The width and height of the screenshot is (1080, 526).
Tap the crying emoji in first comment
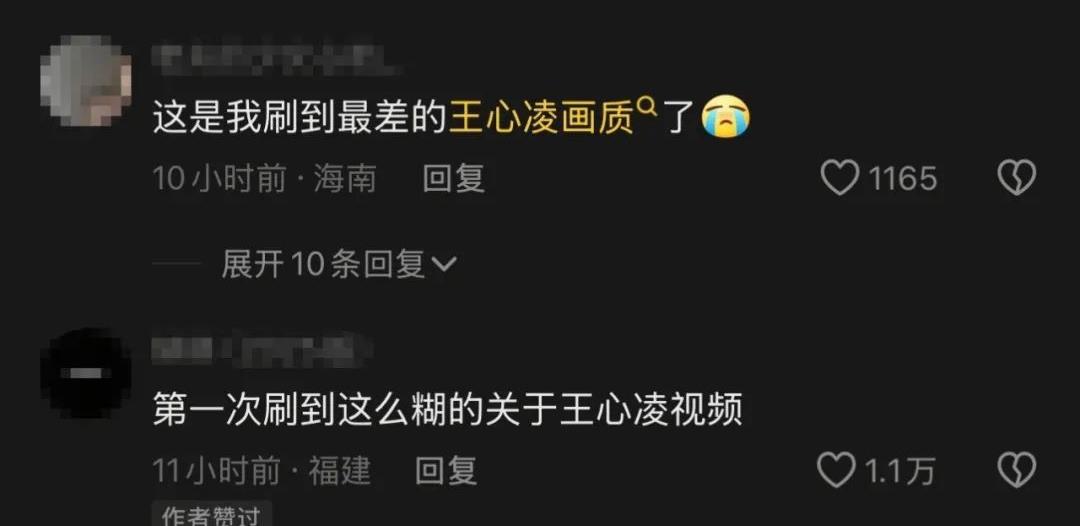725,117
